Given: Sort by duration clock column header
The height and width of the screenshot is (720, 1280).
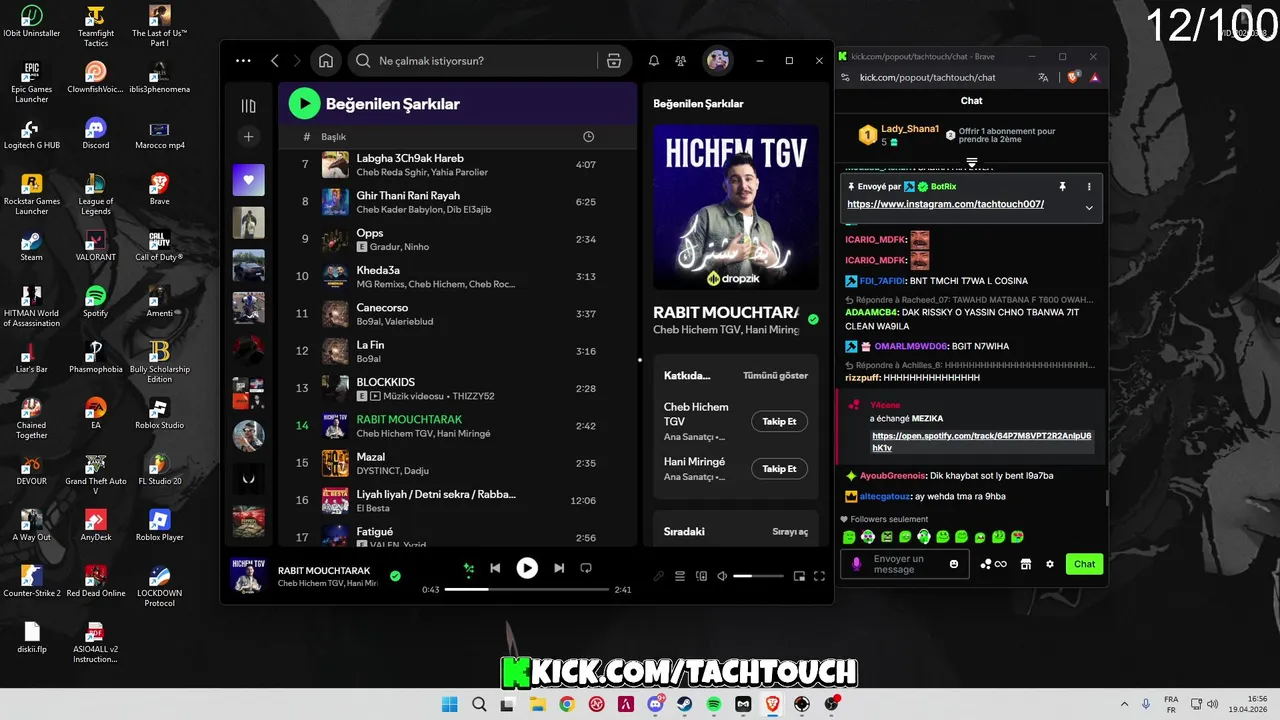Looking at the screenshot, I should coord(588,137).
